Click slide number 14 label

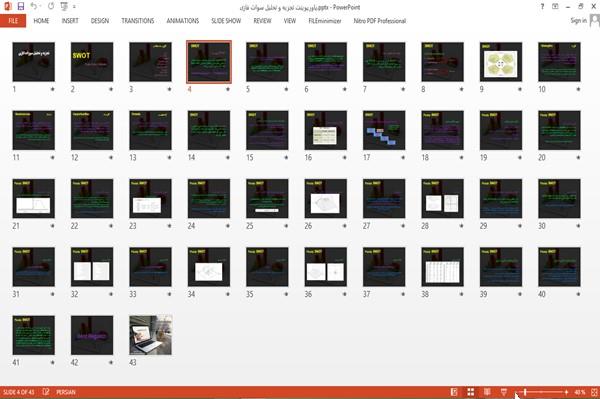coord(191,157)
